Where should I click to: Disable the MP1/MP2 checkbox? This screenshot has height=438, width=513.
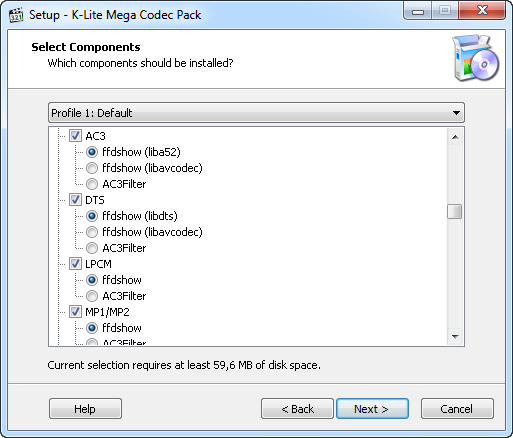coord(75,312)
